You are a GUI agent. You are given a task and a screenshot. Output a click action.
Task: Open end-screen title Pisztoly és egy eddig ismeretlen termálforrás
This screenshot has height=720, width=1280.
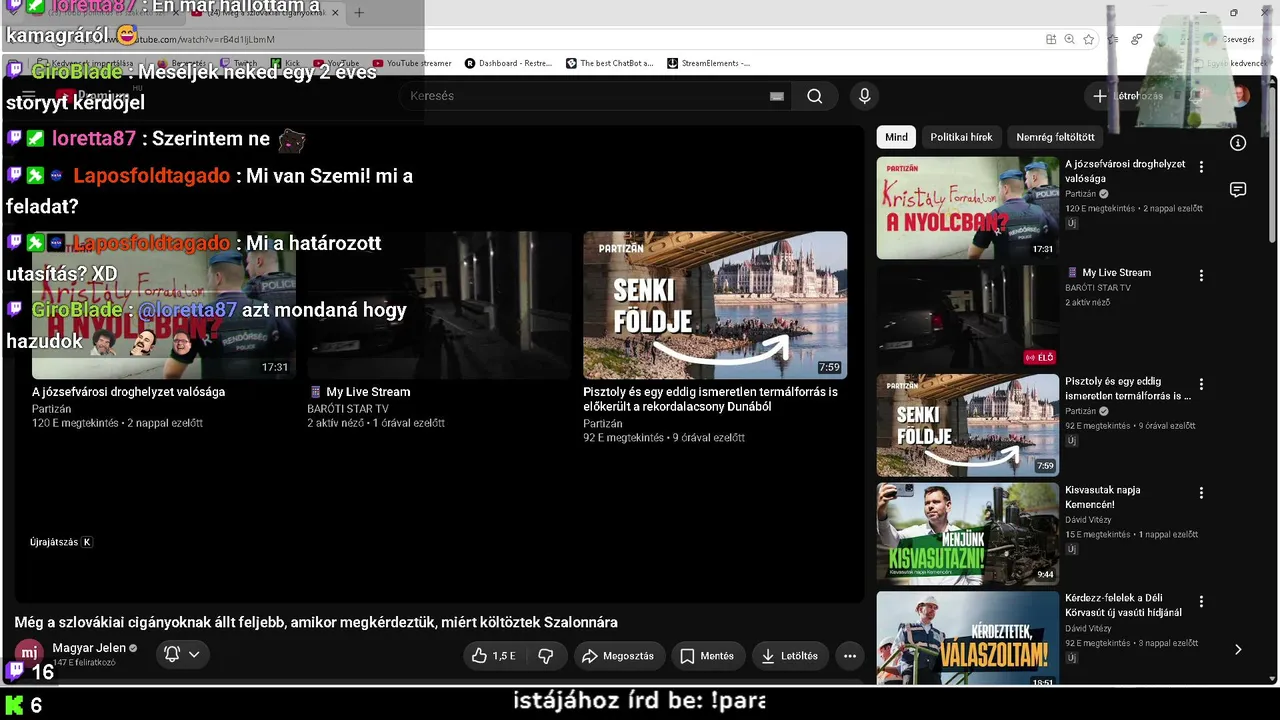pyautogui.click(x=710, y=399)
